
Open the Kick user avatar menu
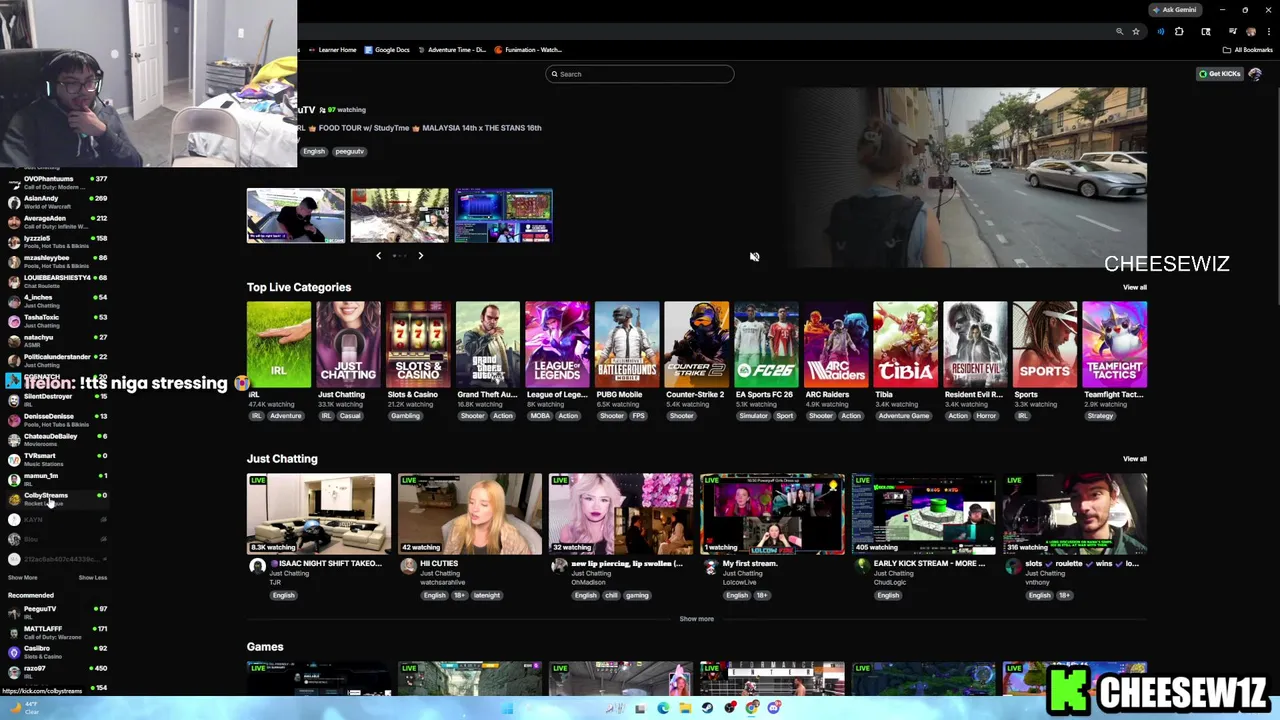(x=1255, y=74)
